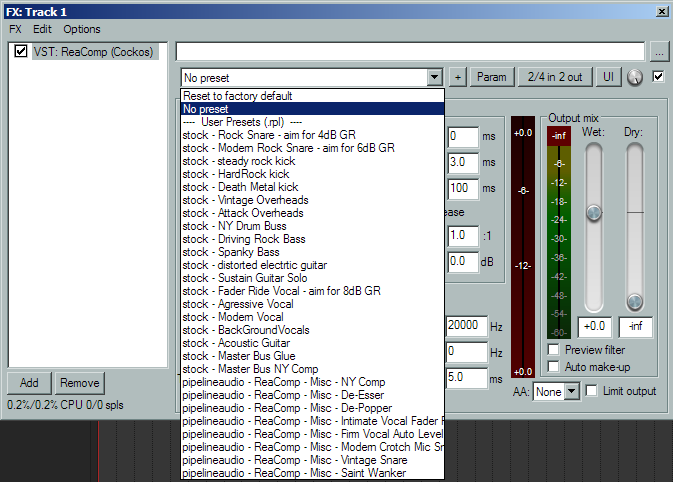Select stock HardRock kick preset
The width and height of the screenshot is (673, 482).
(x=312, y=174)
